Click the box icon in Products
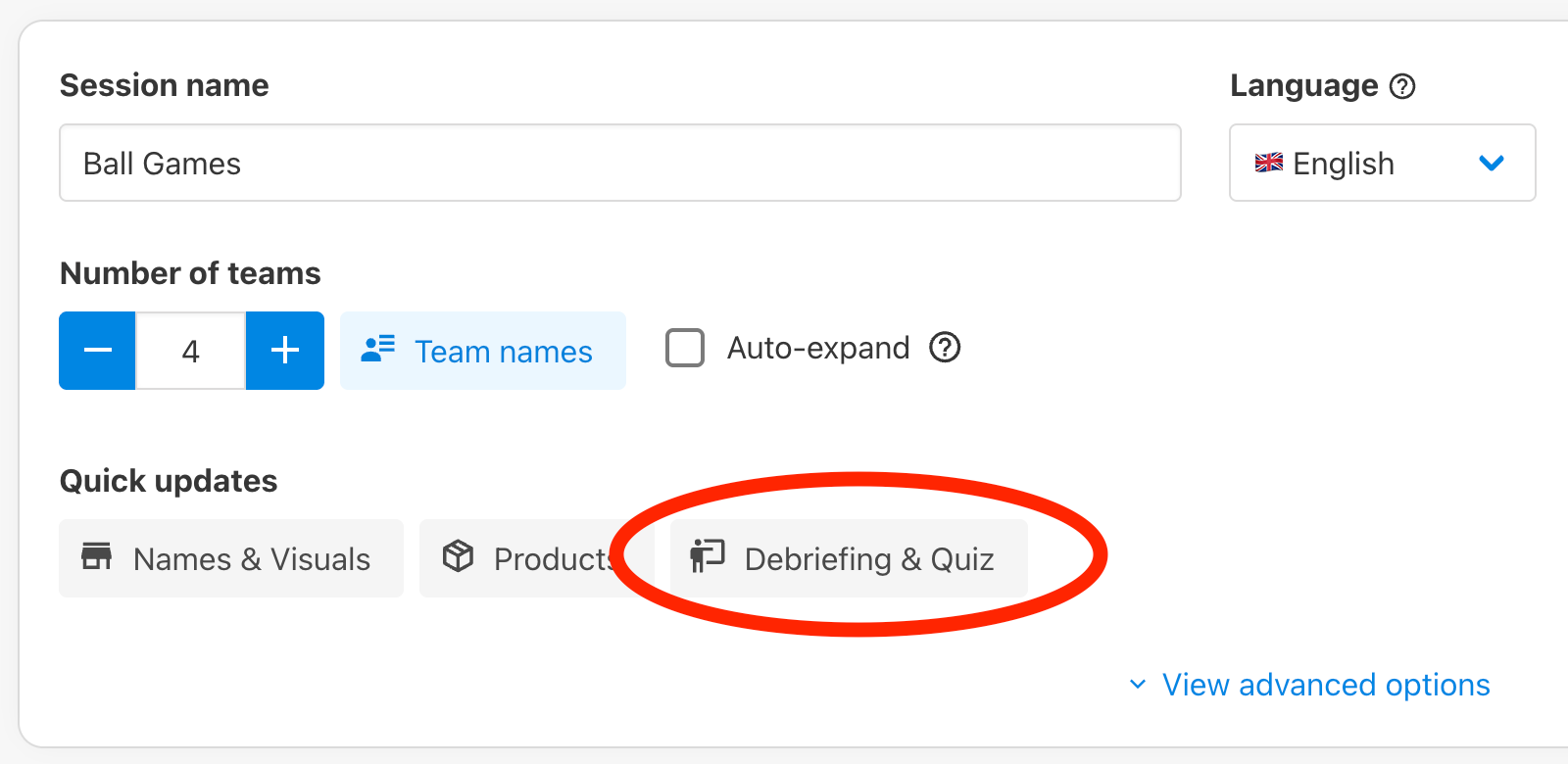 click(458, 556)
